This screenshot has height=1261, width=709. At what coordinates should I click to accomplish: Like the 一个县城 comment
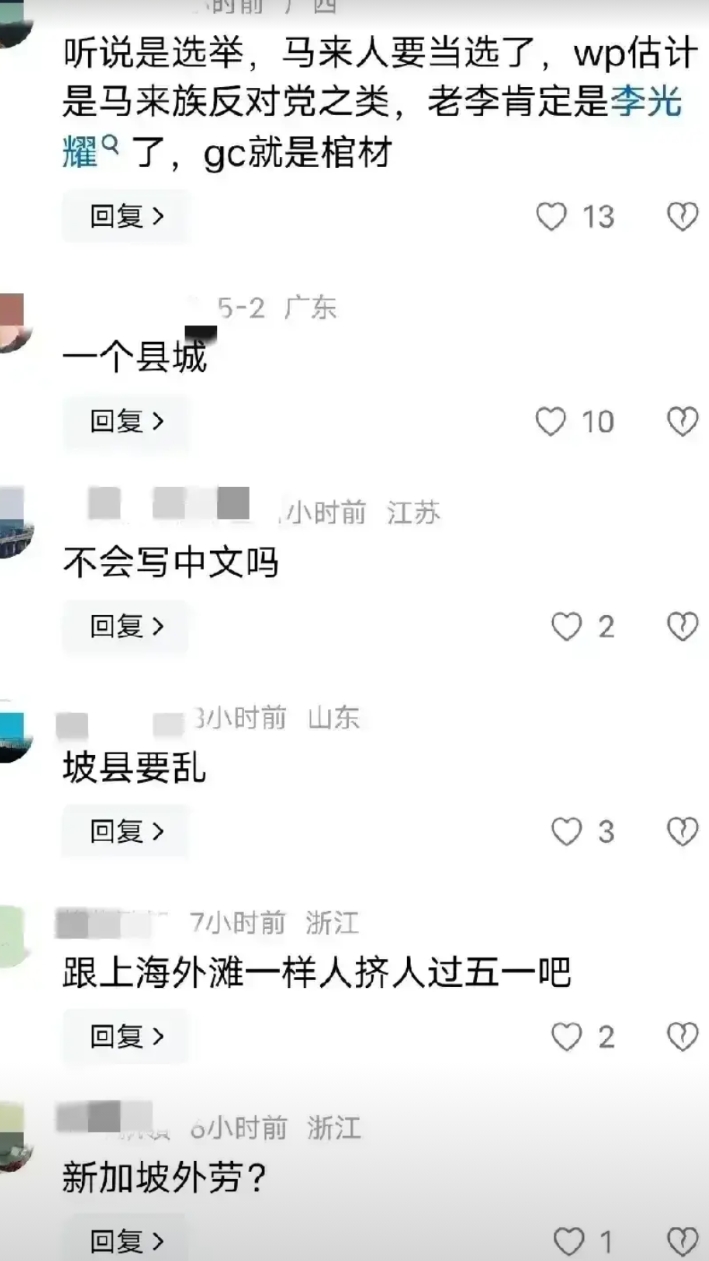pyautogui.click(x=551, y=421)
